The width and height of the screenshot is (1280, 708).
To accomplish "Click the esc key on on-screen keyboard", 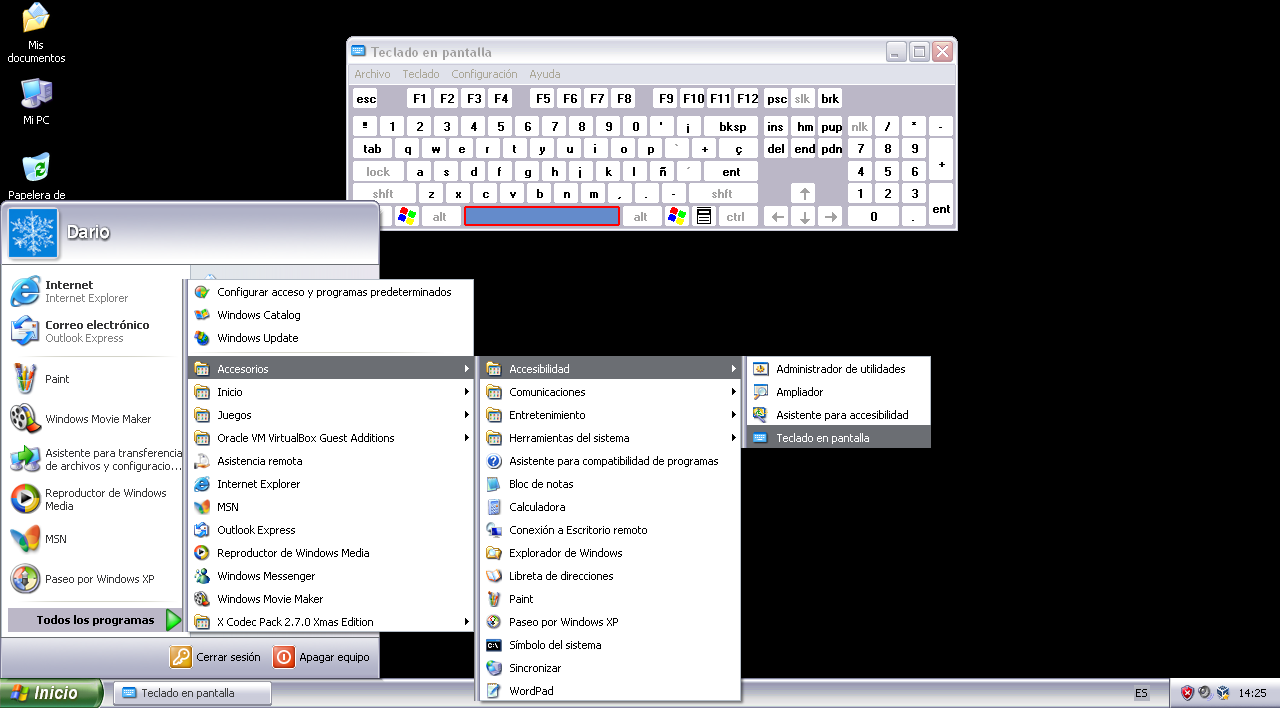I will pos(366,98).
